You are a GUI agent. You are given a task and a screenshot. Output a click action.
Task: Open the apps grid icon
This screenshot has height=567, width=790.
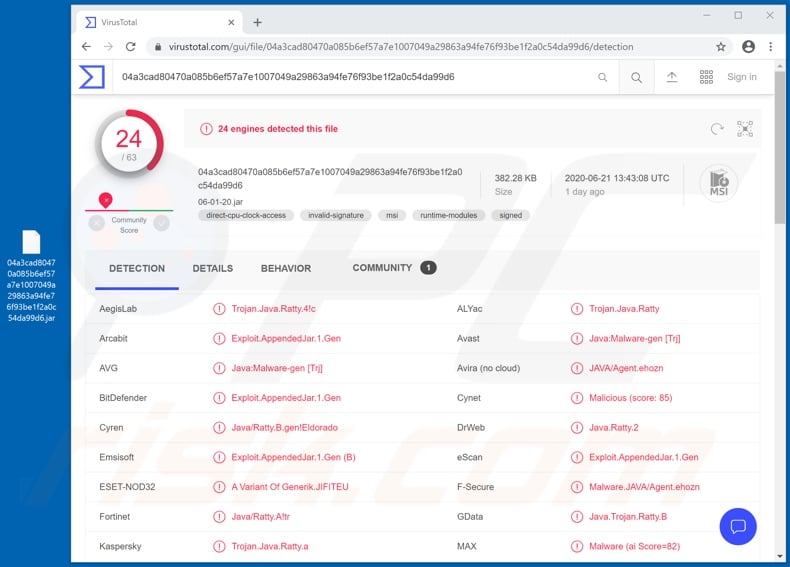pyautogui.click(x=706, y=77)
